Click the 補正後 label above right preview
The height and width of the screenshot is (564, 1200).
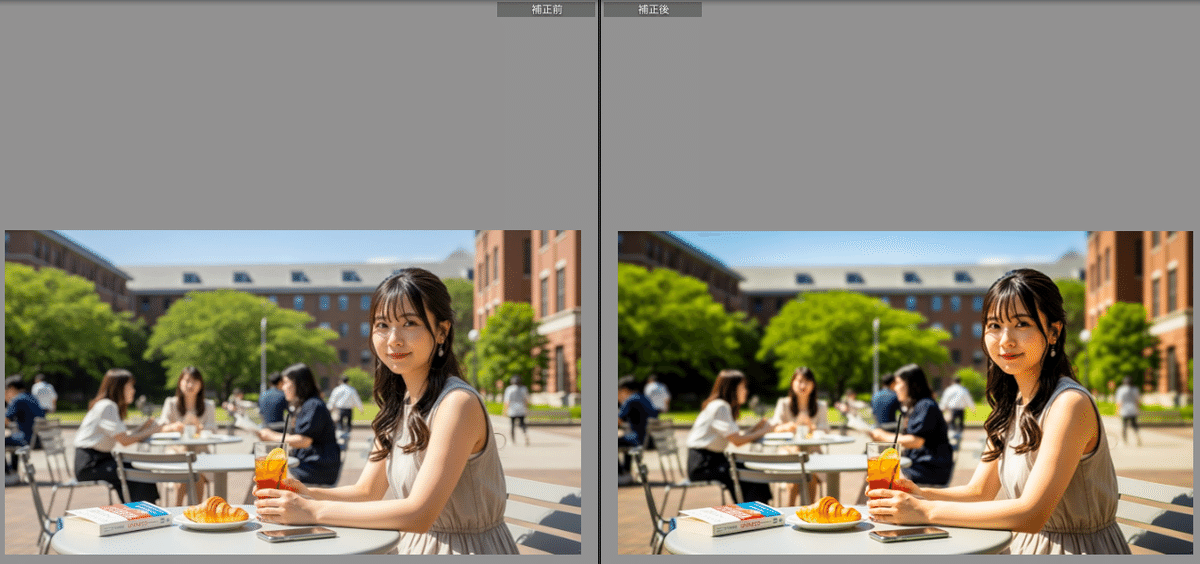(652, 9)
